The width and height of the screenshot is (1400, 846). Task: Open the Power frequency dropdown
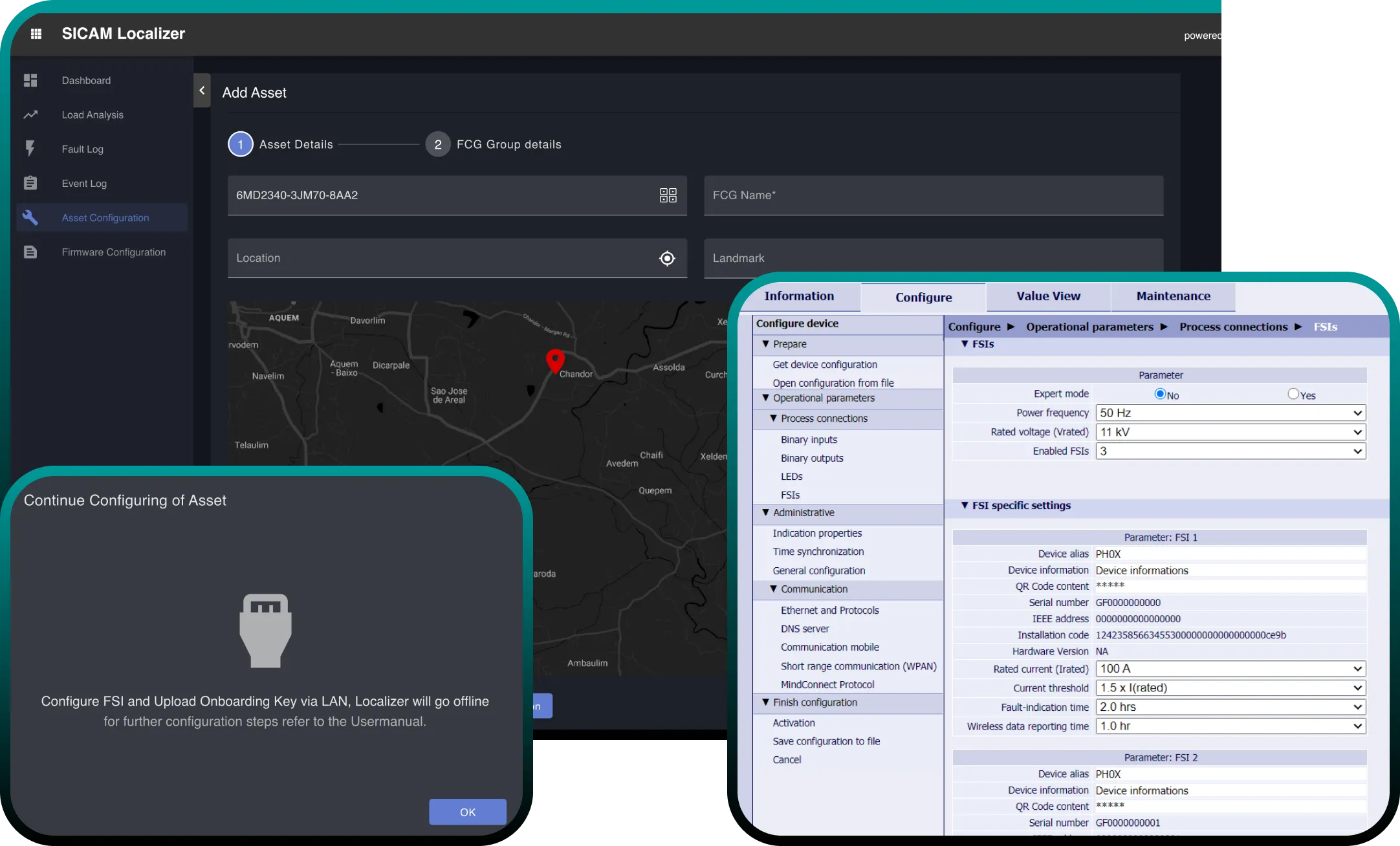pos(1230,413)
